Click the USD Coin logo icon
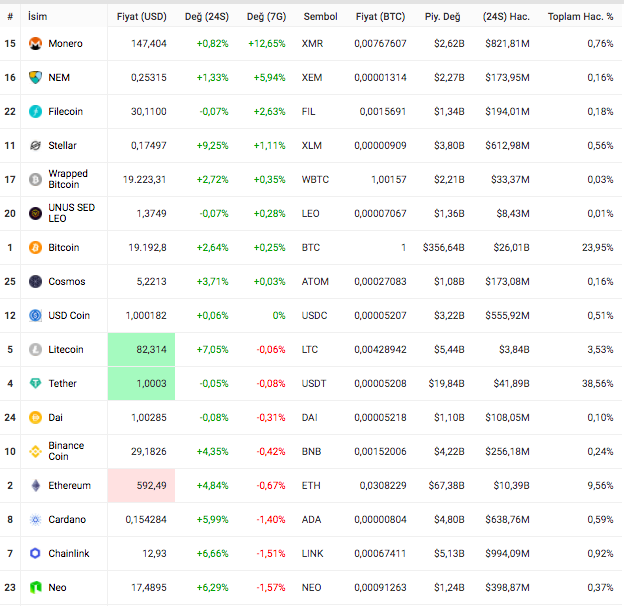The height and width of the screenshot is (606, 624). point(35,316)
